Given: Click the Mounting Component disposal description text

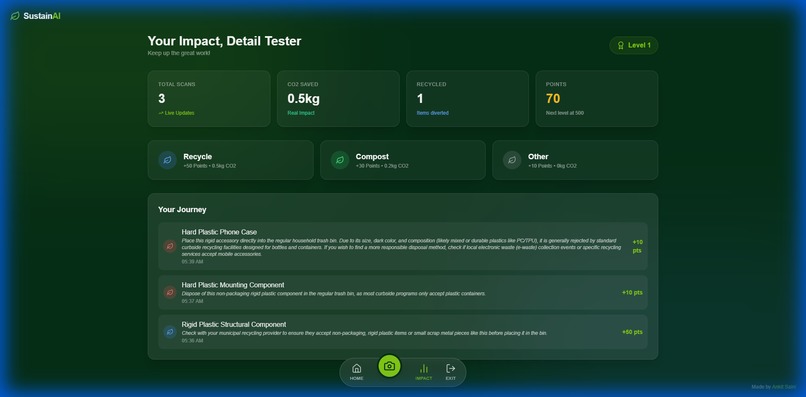Looking at the screenshot, I should (x=334, y=294).
